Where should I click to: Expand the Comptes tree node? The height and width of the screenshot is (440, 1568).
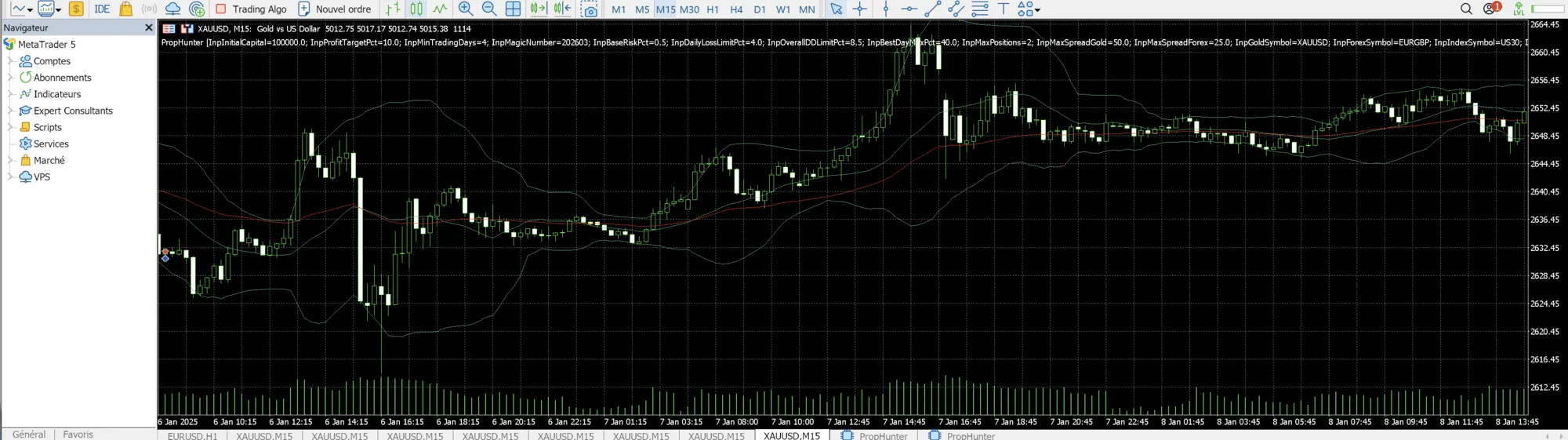(x=10, y=60)
